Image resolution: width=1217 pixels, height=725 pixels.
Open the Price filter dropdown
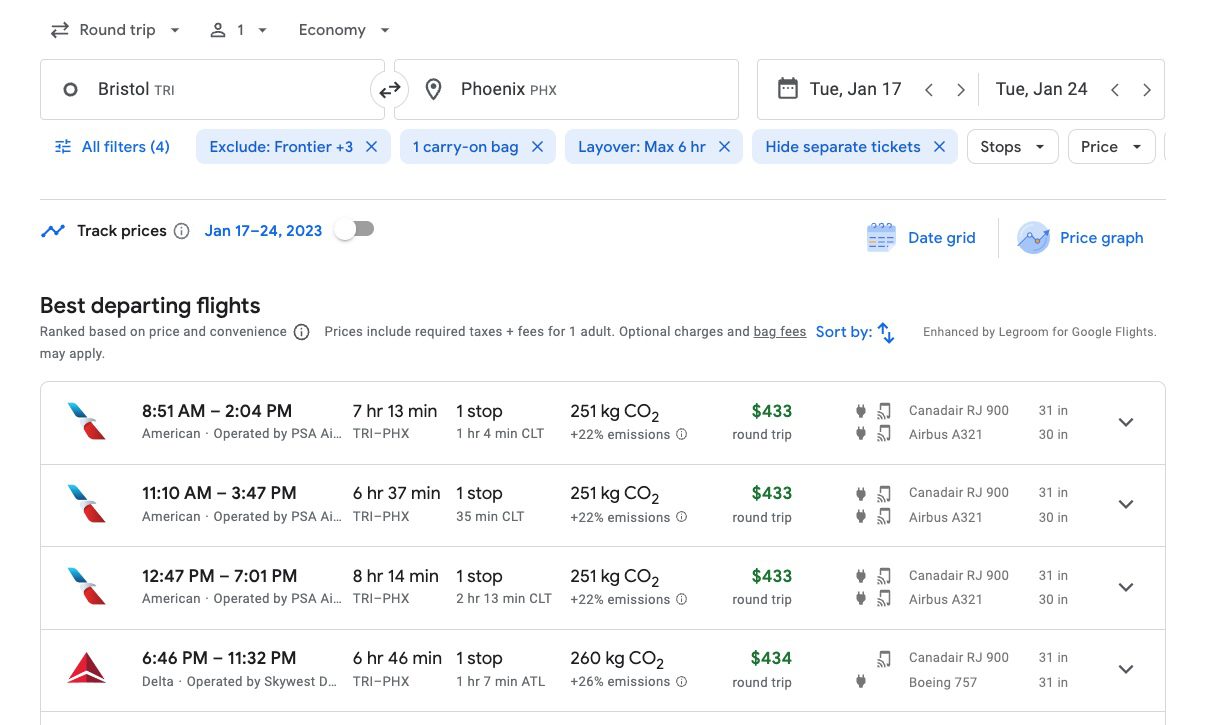coord(1110,146)
